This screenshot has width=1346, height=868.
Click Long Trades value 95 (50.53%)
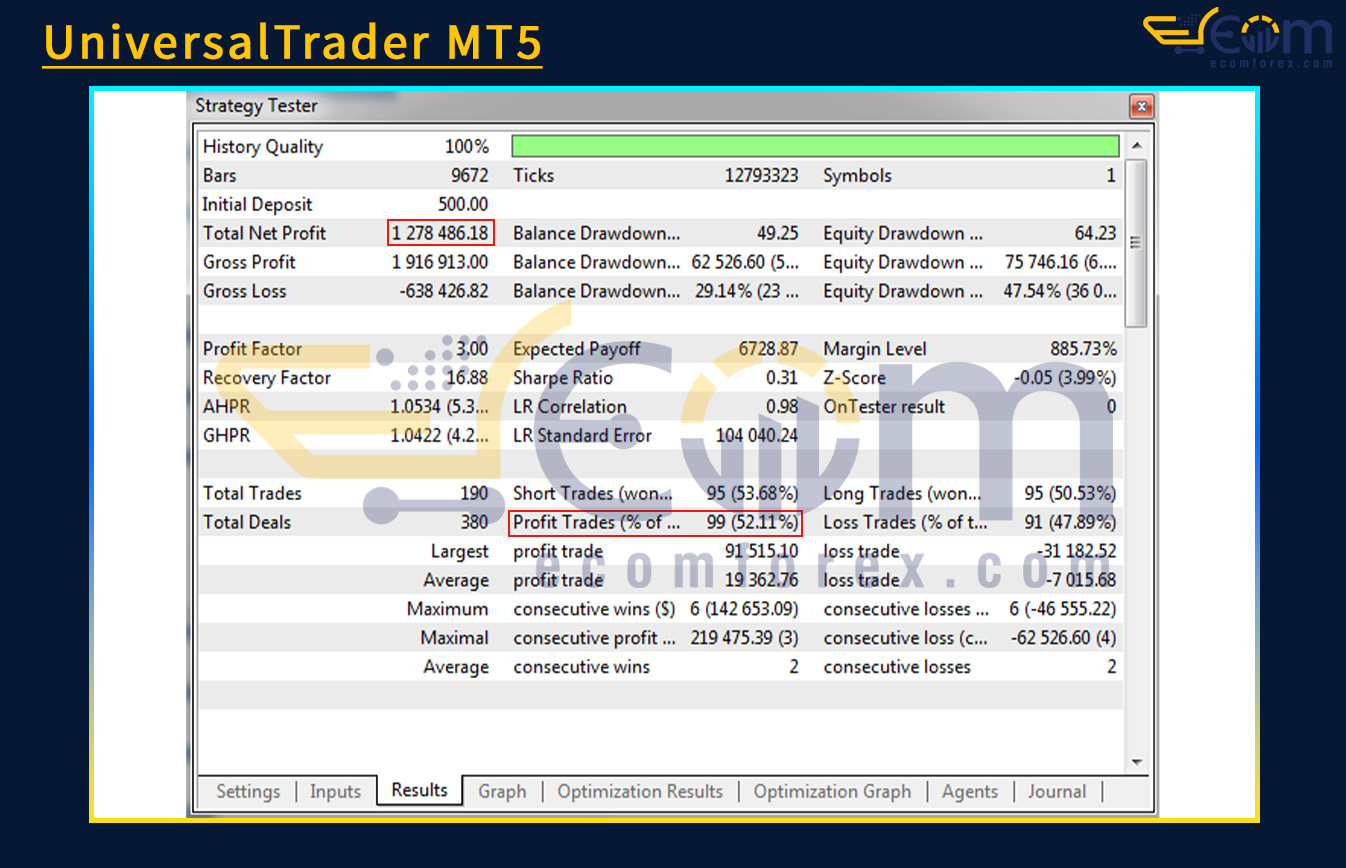tap(1071, 493)
